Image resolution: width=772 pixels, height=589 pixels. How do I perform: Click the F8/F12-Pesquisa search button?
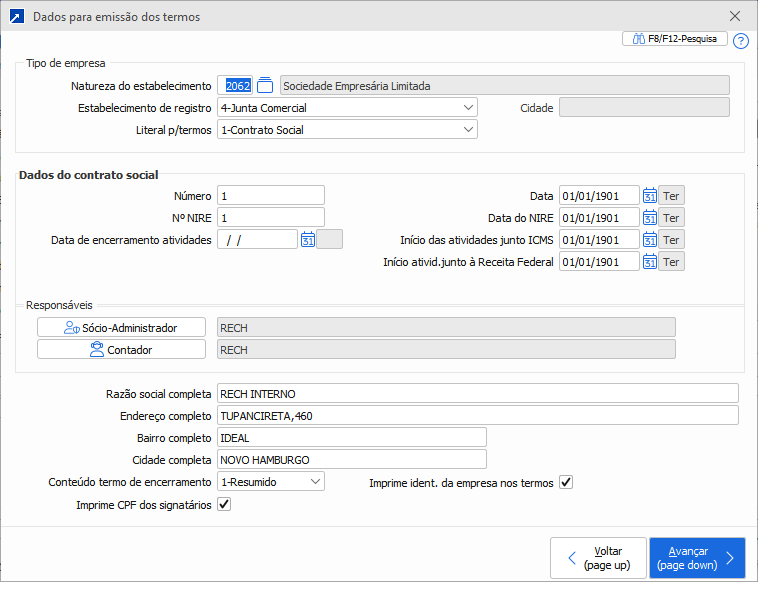pyautogui.click(x=675, y=40)
